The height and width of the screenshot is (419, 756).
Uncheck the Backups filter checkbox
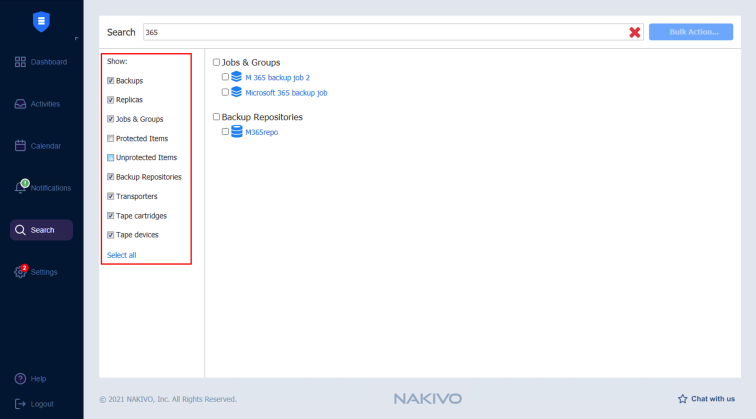tap(111, 80)
